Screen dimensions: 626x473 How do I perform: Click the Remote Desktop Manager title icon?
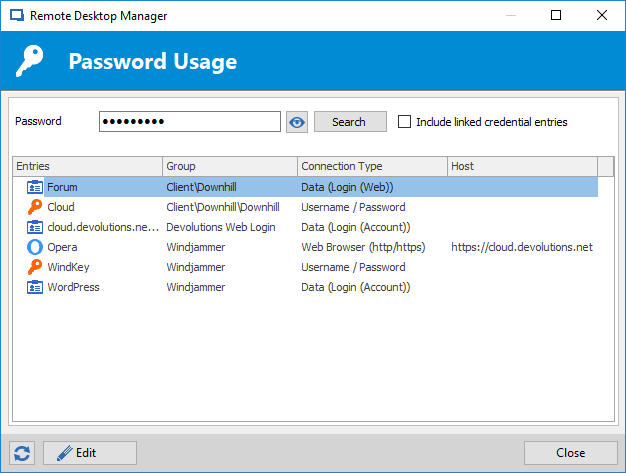point(17,16)
